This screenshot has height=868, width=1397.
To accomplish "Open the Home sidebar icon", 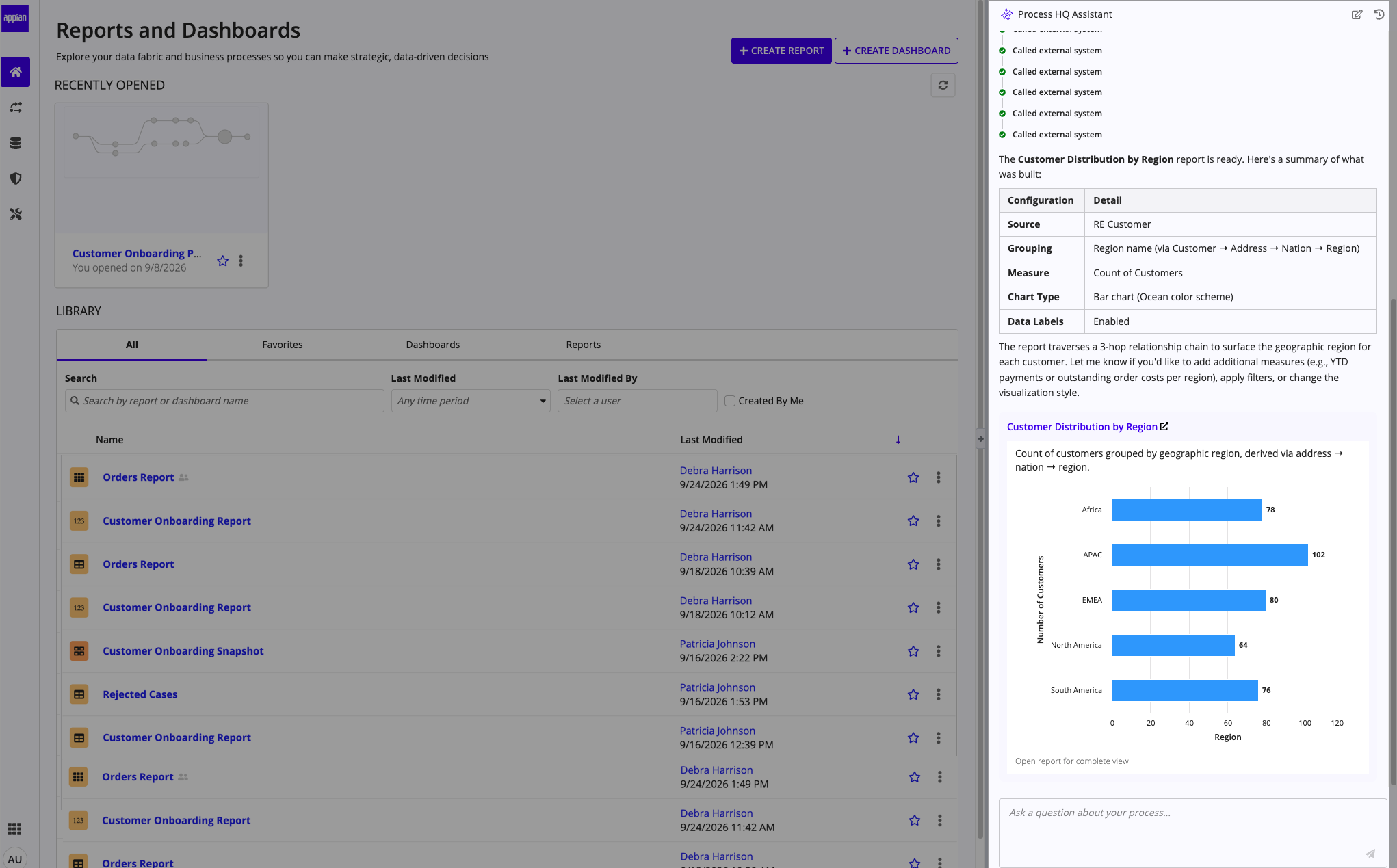I will coord(16,72).
